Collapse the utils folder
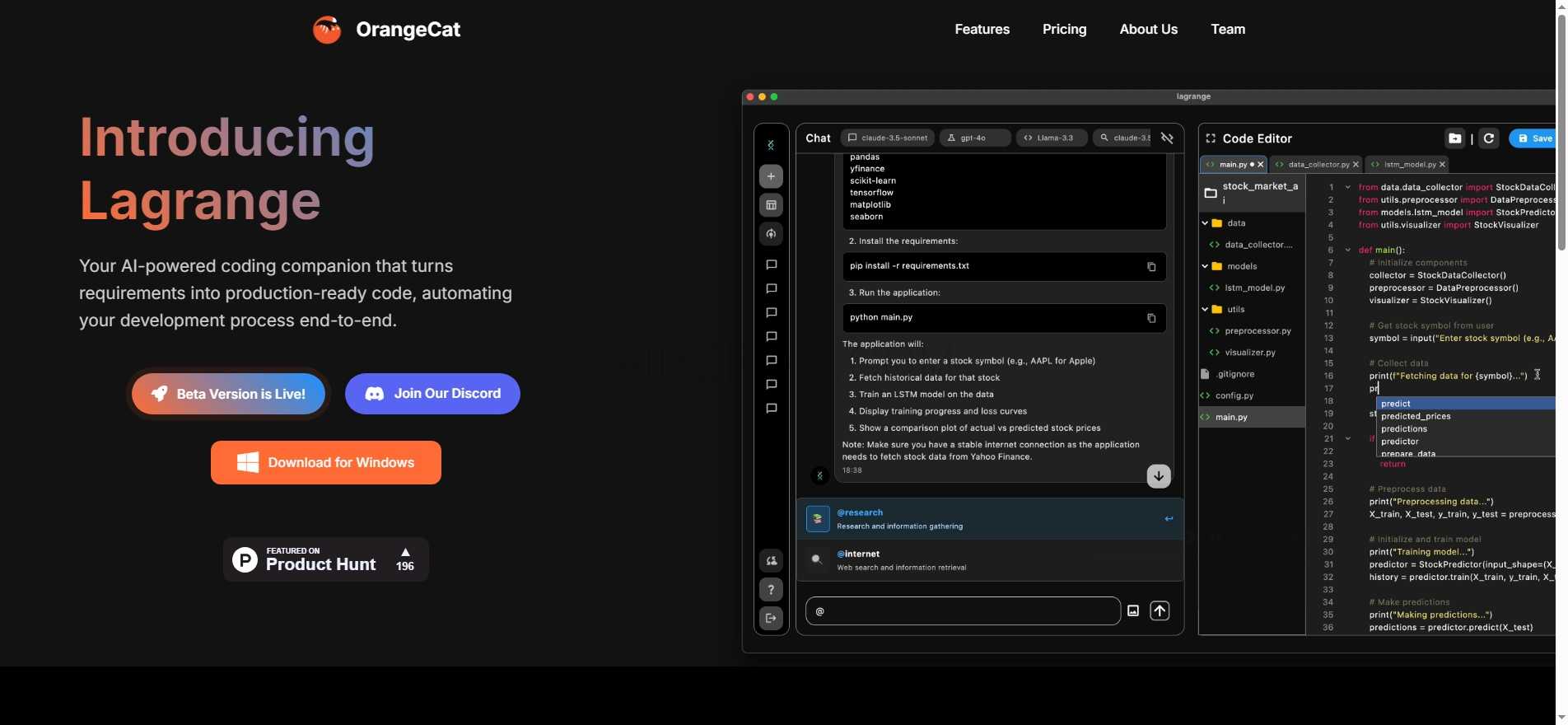The image size is (1568, 725). 1205,309
